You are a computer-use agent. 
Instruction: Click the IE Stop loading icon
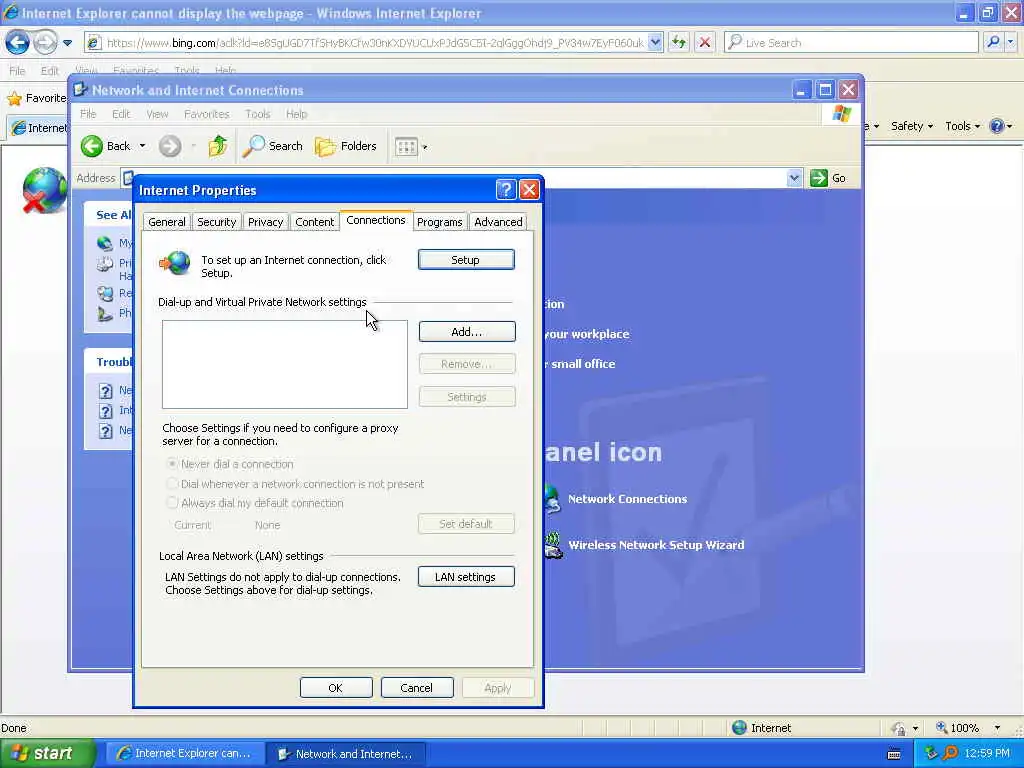point(705,42)
